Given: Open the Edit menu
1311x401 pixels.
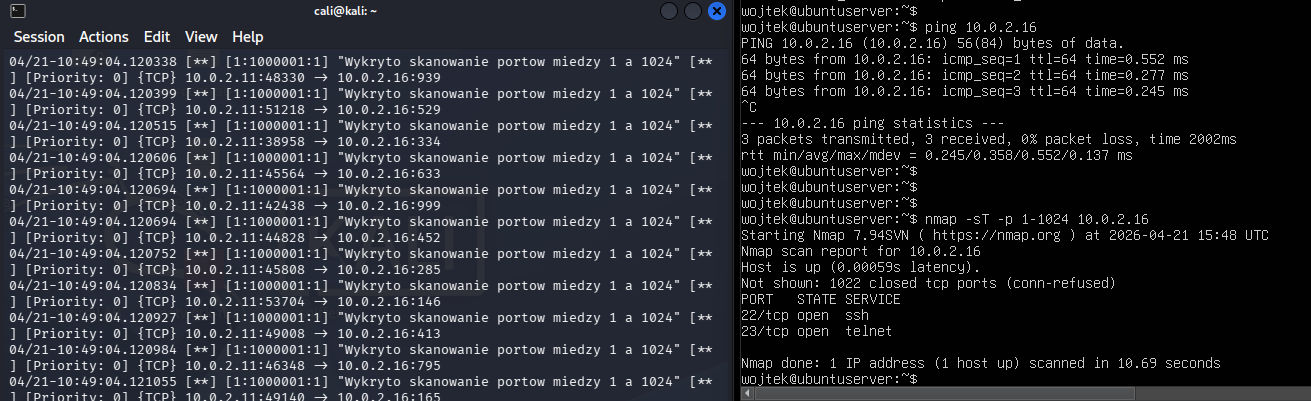Looking at the screenshot, I should pyautogui.click(x=157, y=36).
